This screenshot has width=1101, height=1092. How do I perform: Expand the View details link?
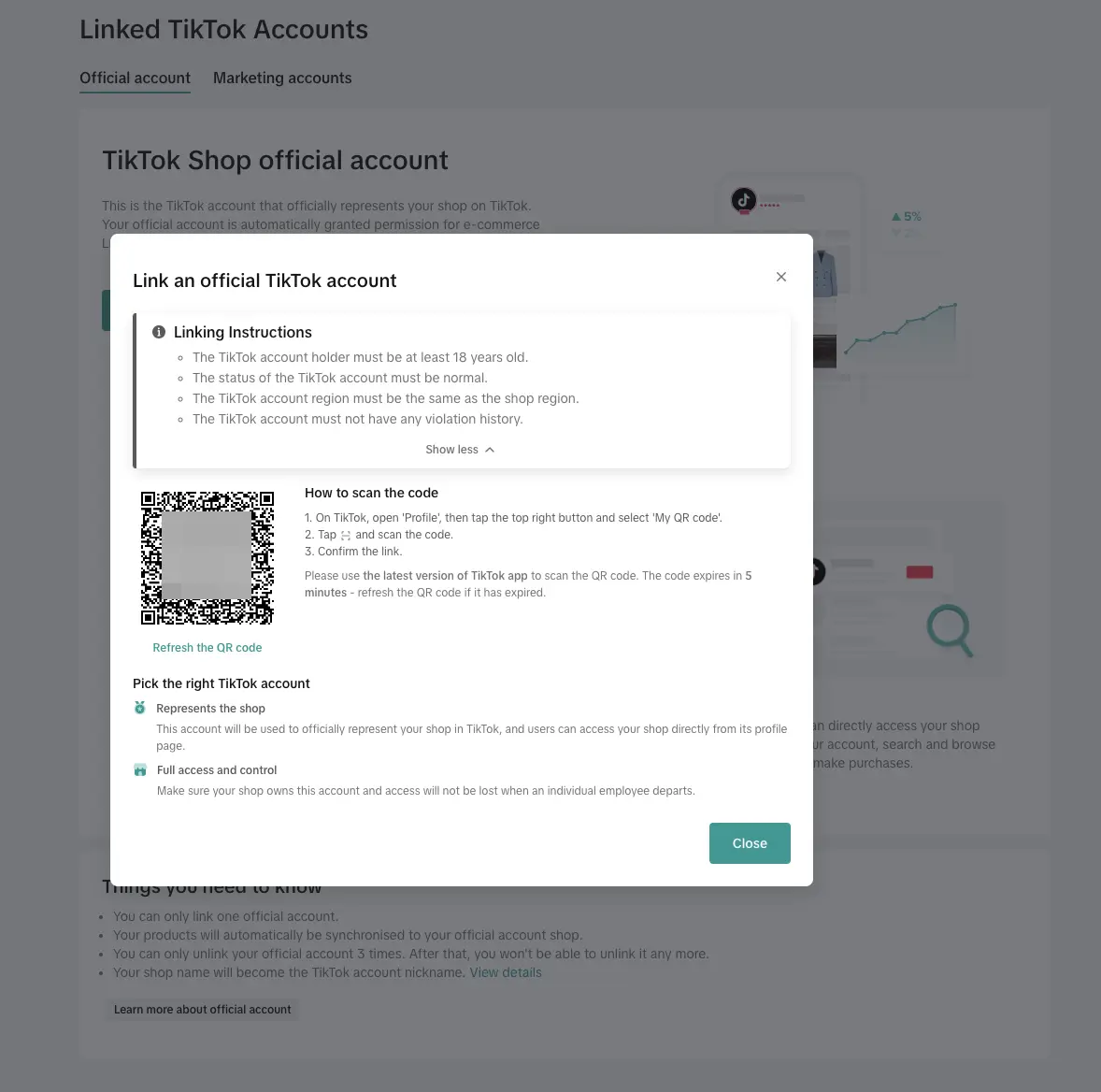pyautogui.click(x=506, y=972)
